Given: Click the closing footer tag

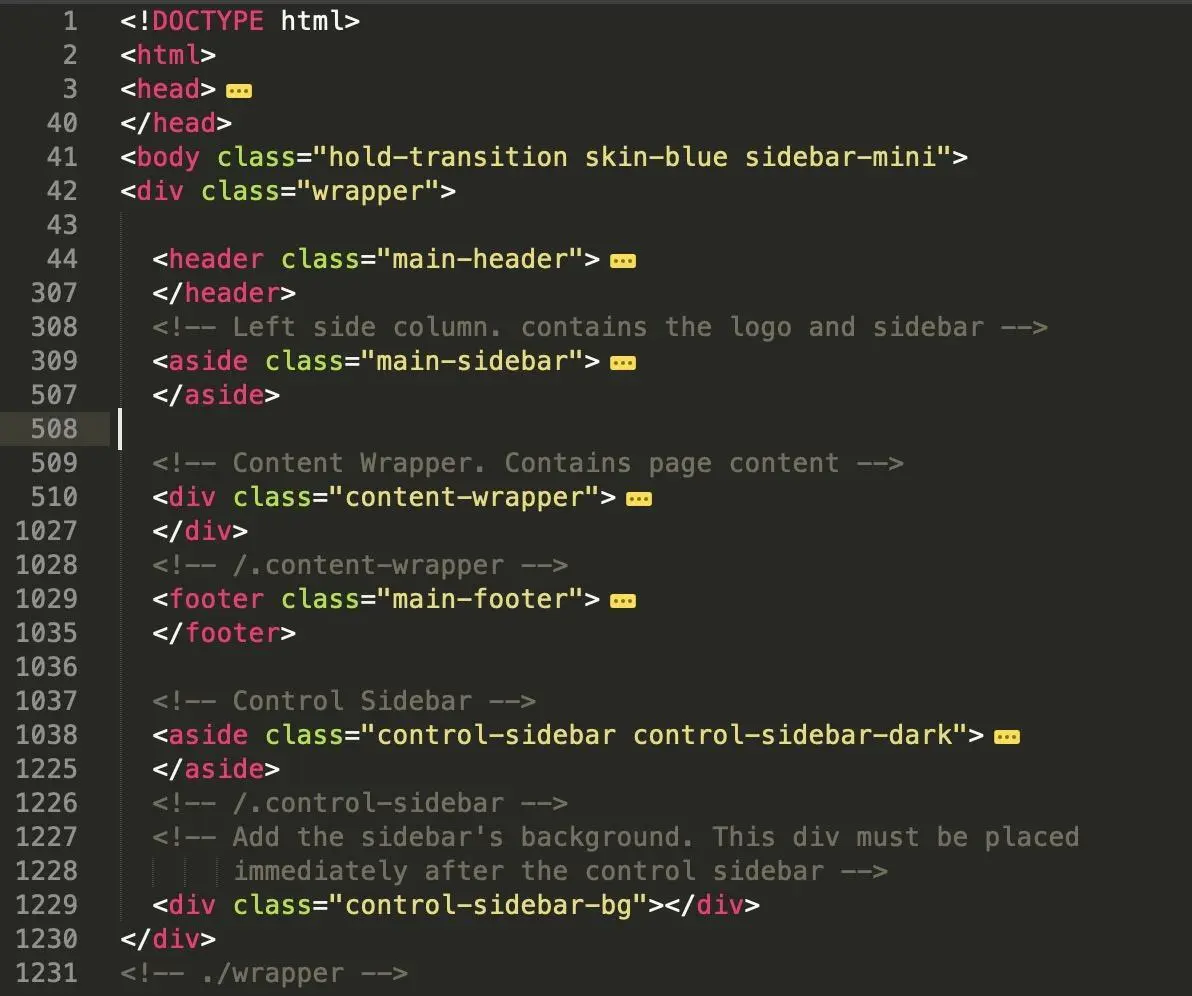Looking at the screenshot, I should coord(224,633).
